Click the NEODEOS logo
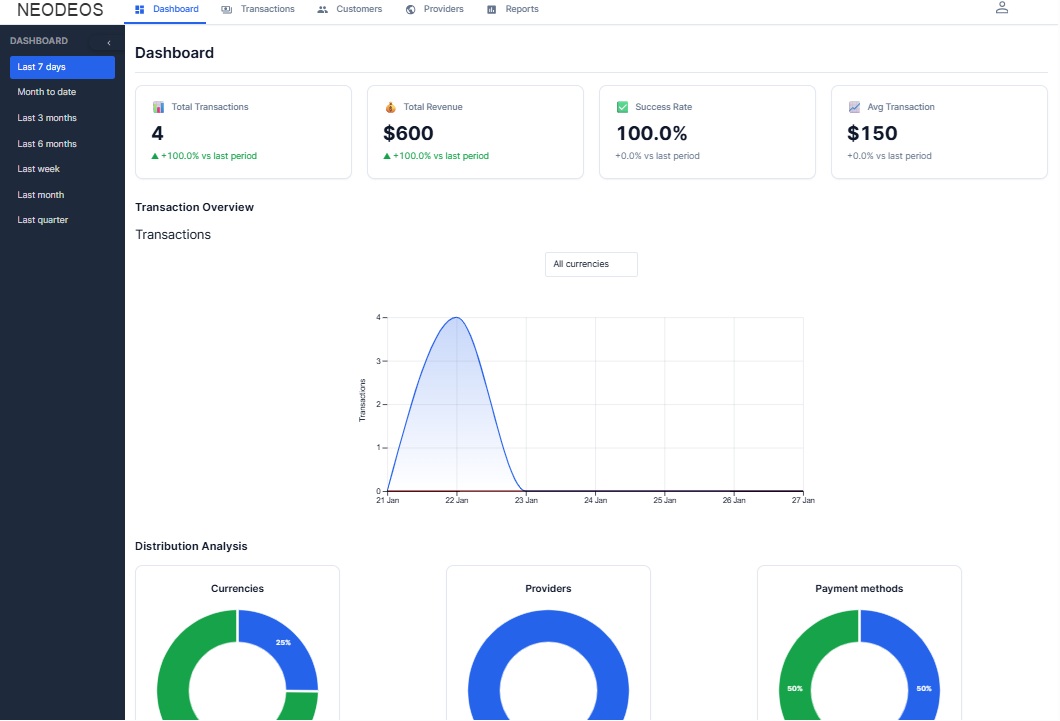Image resolution: width=1060 pixels, height=721 pixels. pos(60,10)
